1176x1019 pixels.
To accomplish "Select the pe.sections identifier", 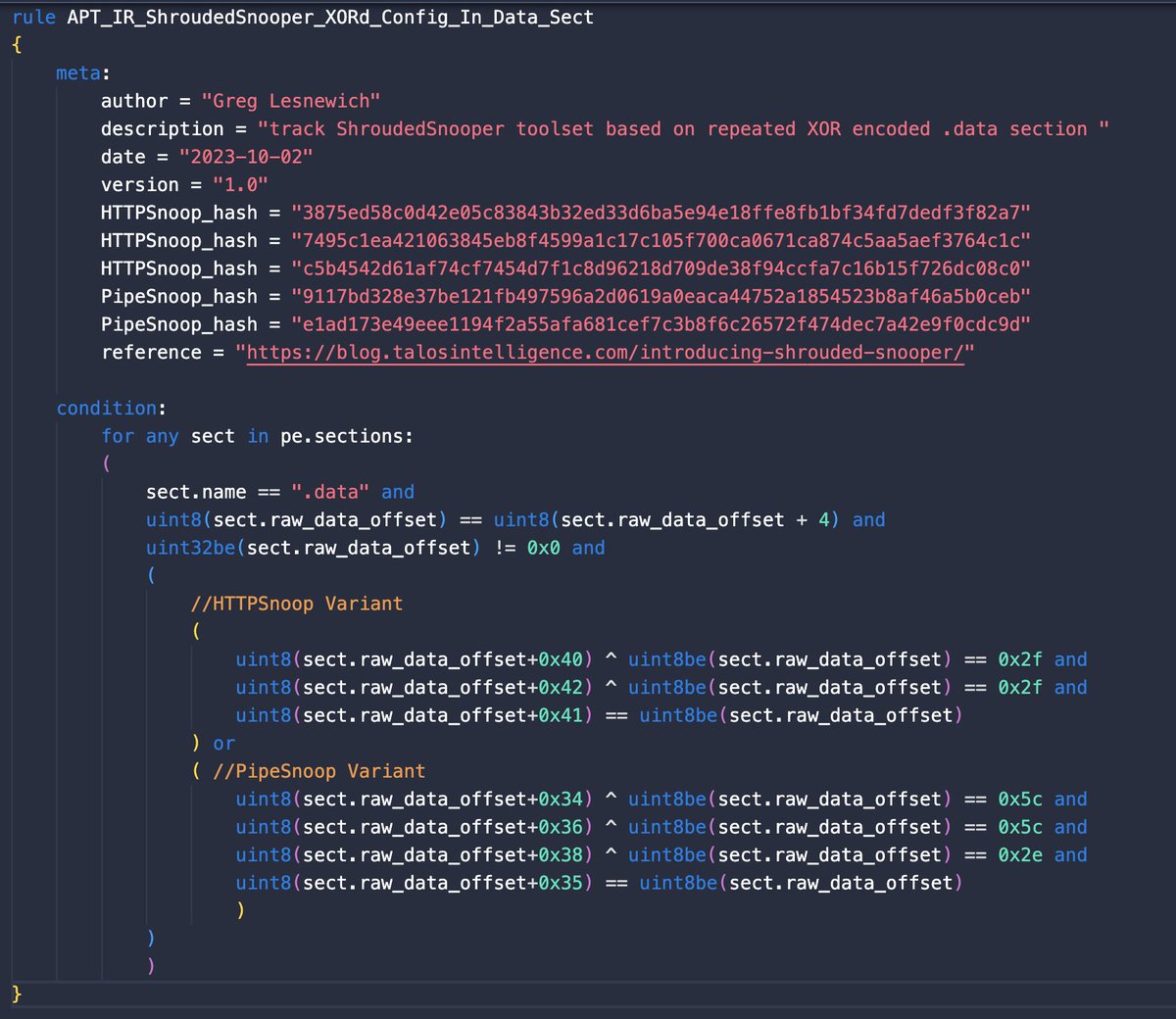I will 342,435.
